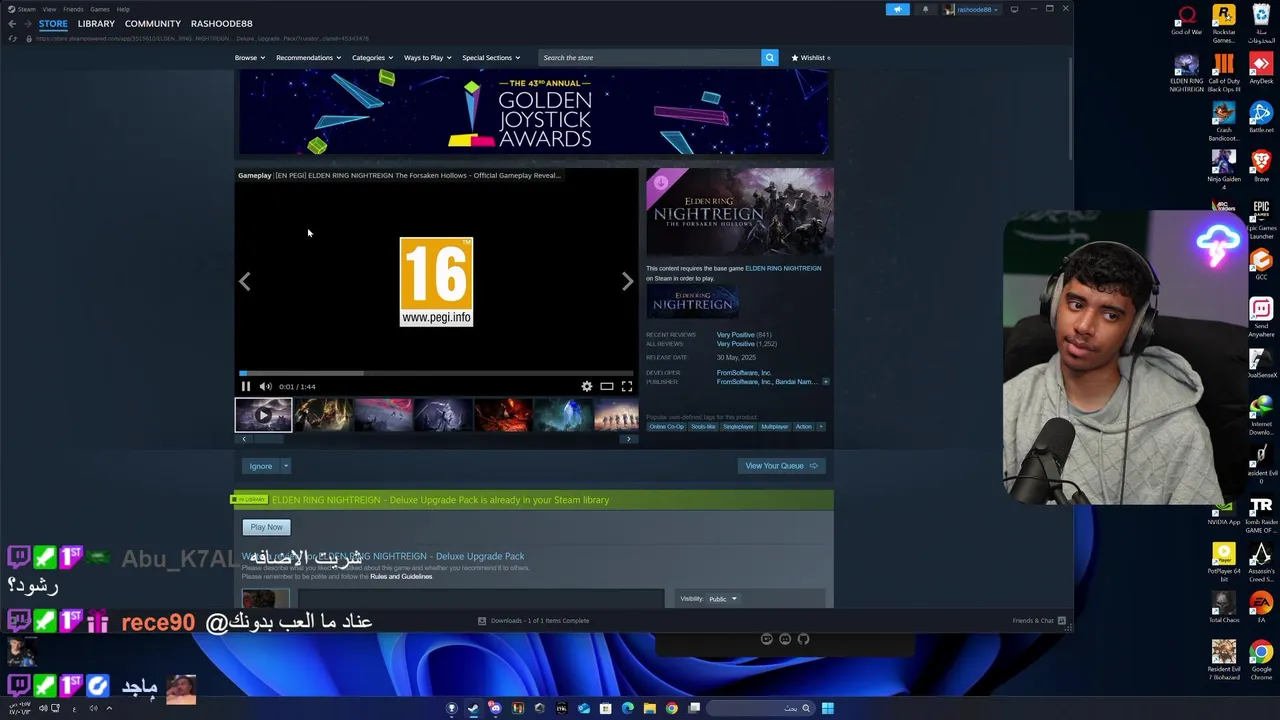Switch to the LIBRARY tab

96,23
